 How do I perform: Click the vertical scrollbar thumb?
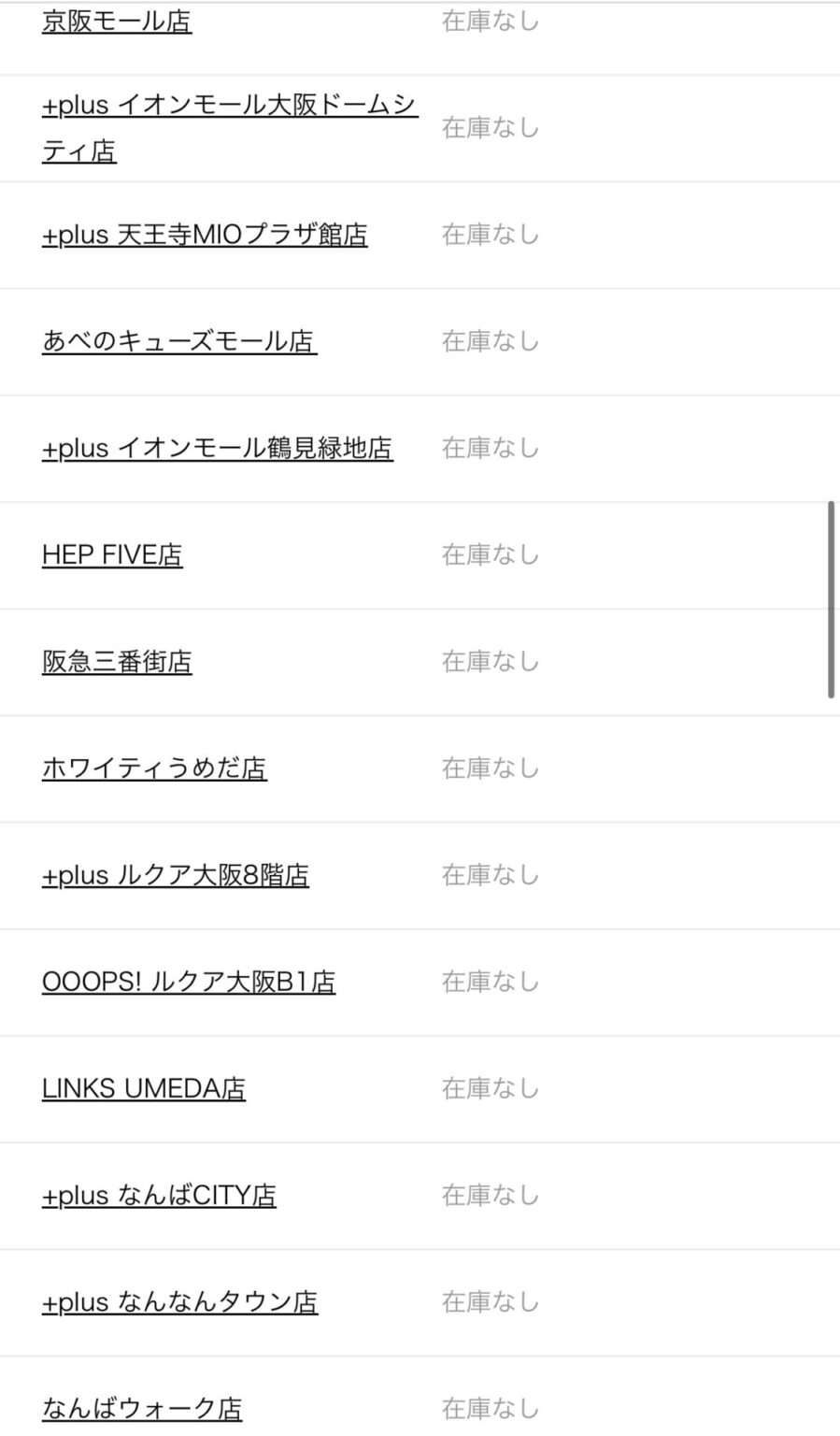tap(831, 599)
